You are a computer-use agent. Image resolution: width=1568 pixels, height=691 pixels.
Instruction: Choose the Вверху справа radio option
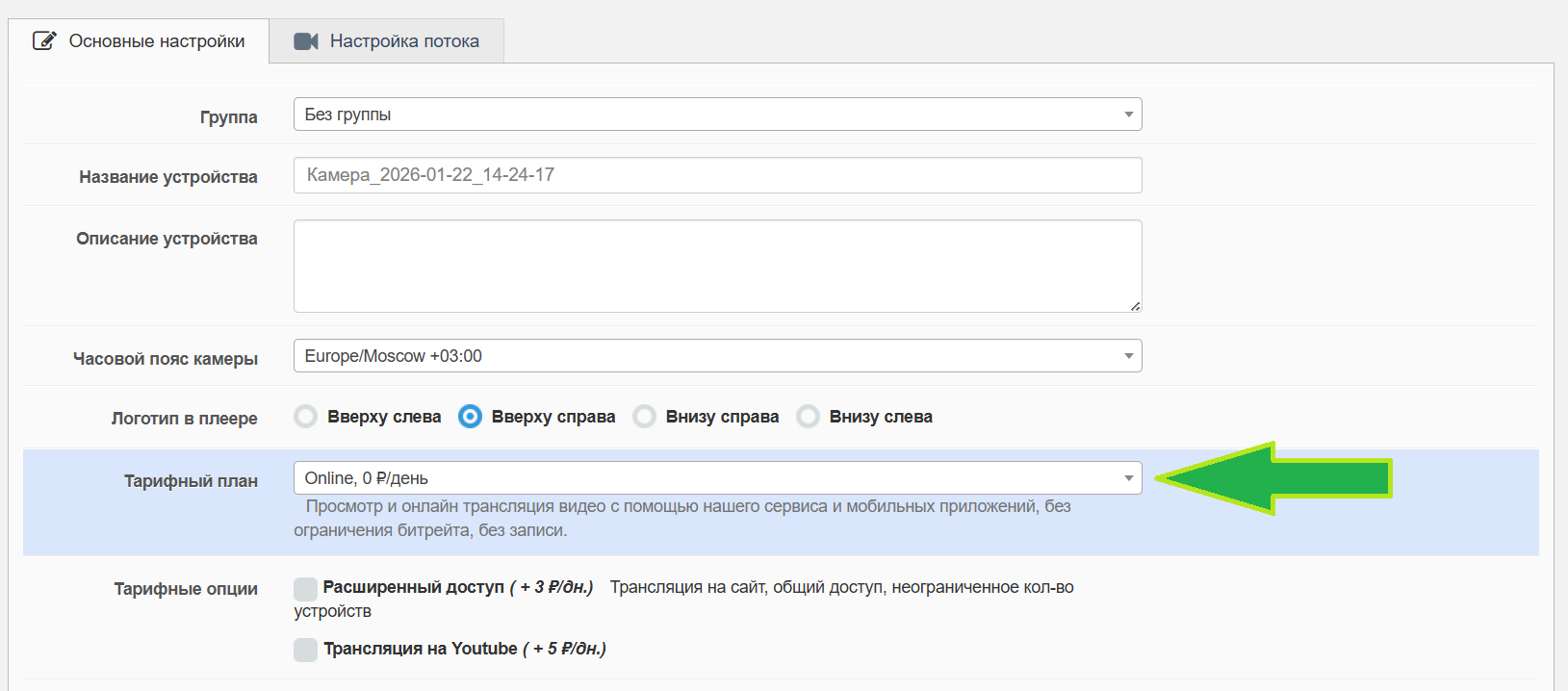[x=470, y=417]
